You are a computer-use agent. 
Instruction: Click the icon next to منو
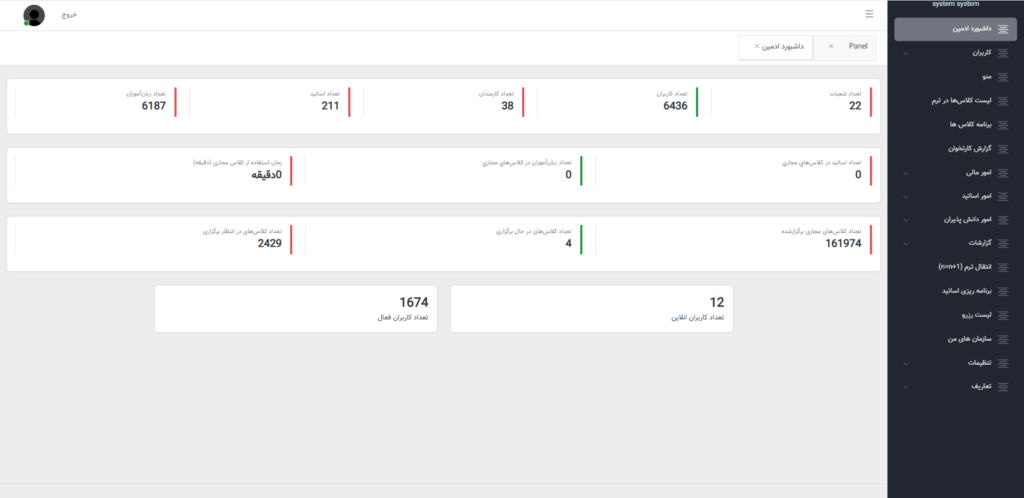coord(1002,76)
